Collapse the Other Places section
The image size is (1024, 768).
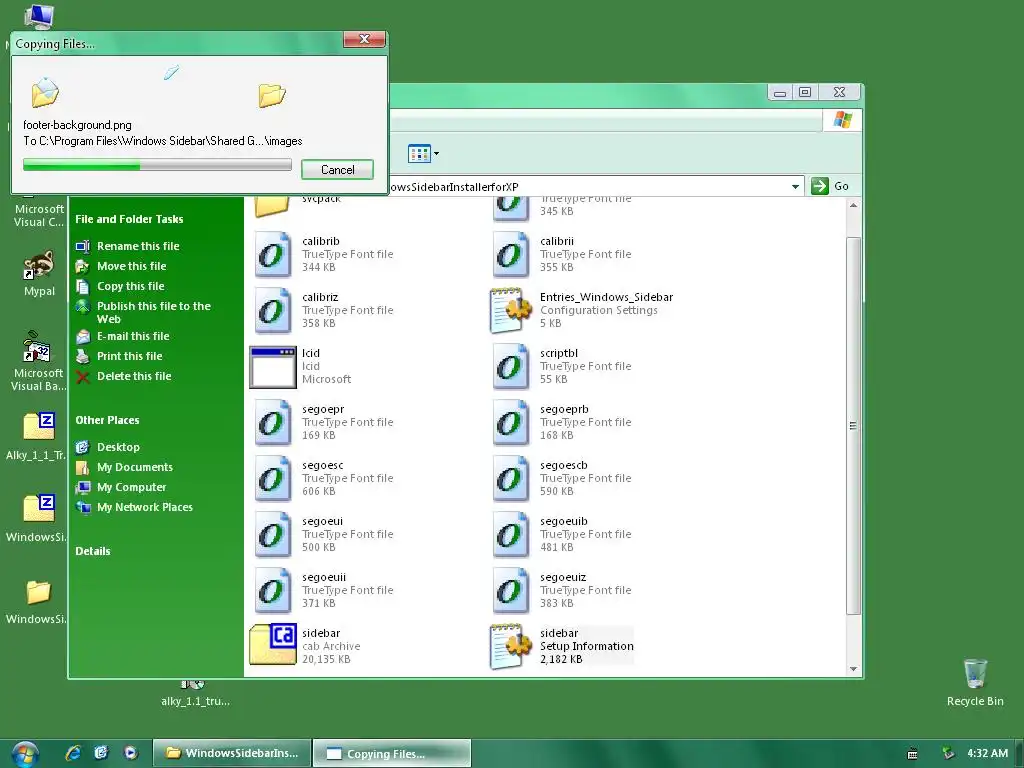pos(107,421)
